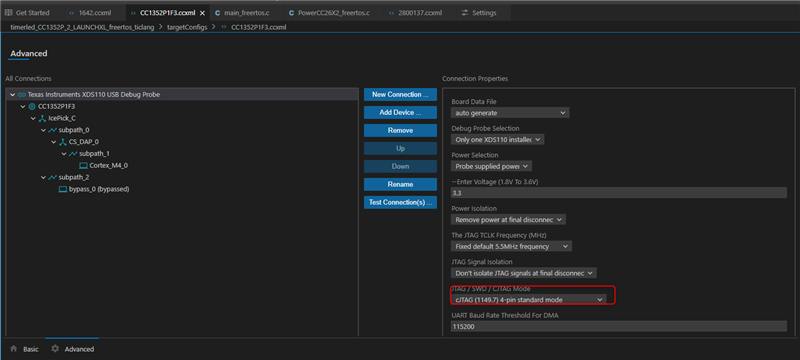
Task: Click the subpath_1 path icon
Action: pyautogui.click(x=73, y=153)
